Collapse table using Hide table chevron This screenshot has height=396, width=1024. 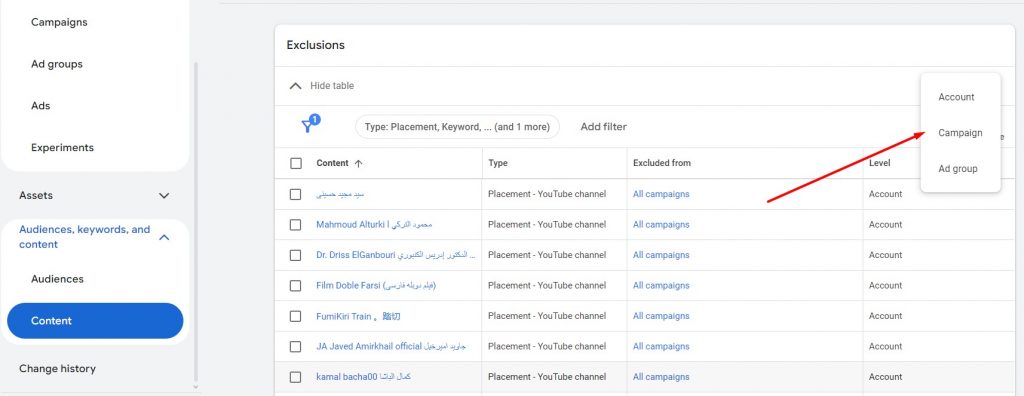(296, 86)
